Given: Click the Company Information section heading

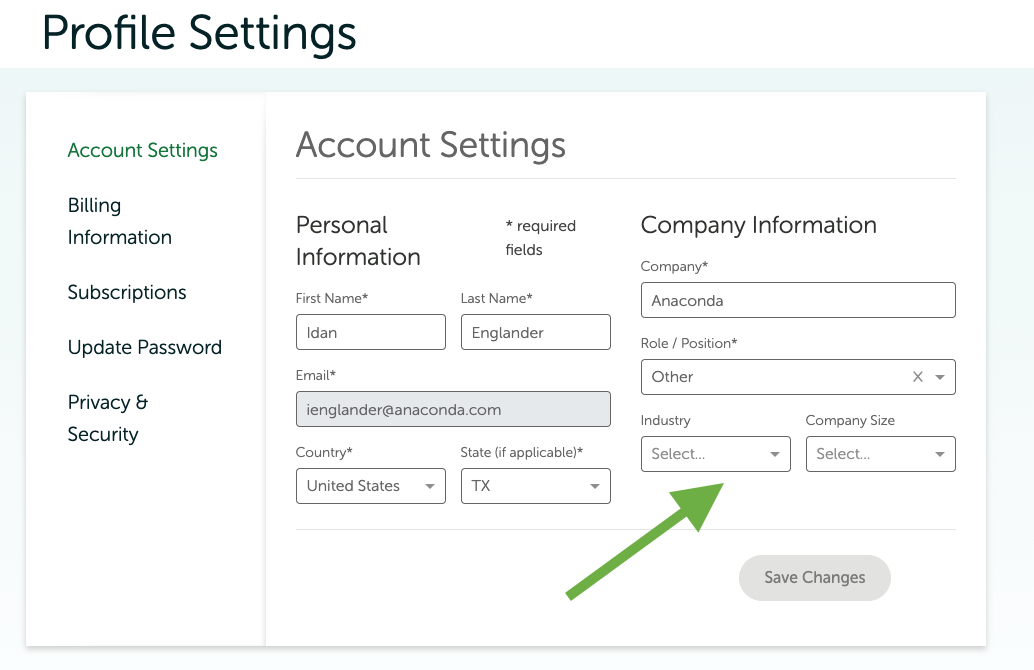Looking at the screenshot, I should pos(758,225).
